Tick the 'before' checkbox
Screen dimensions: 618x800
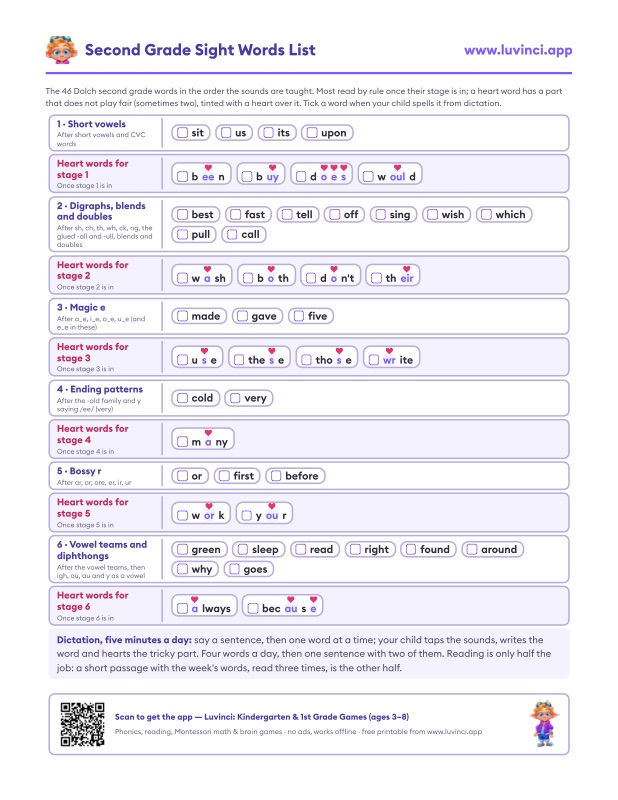coord(276,476)
